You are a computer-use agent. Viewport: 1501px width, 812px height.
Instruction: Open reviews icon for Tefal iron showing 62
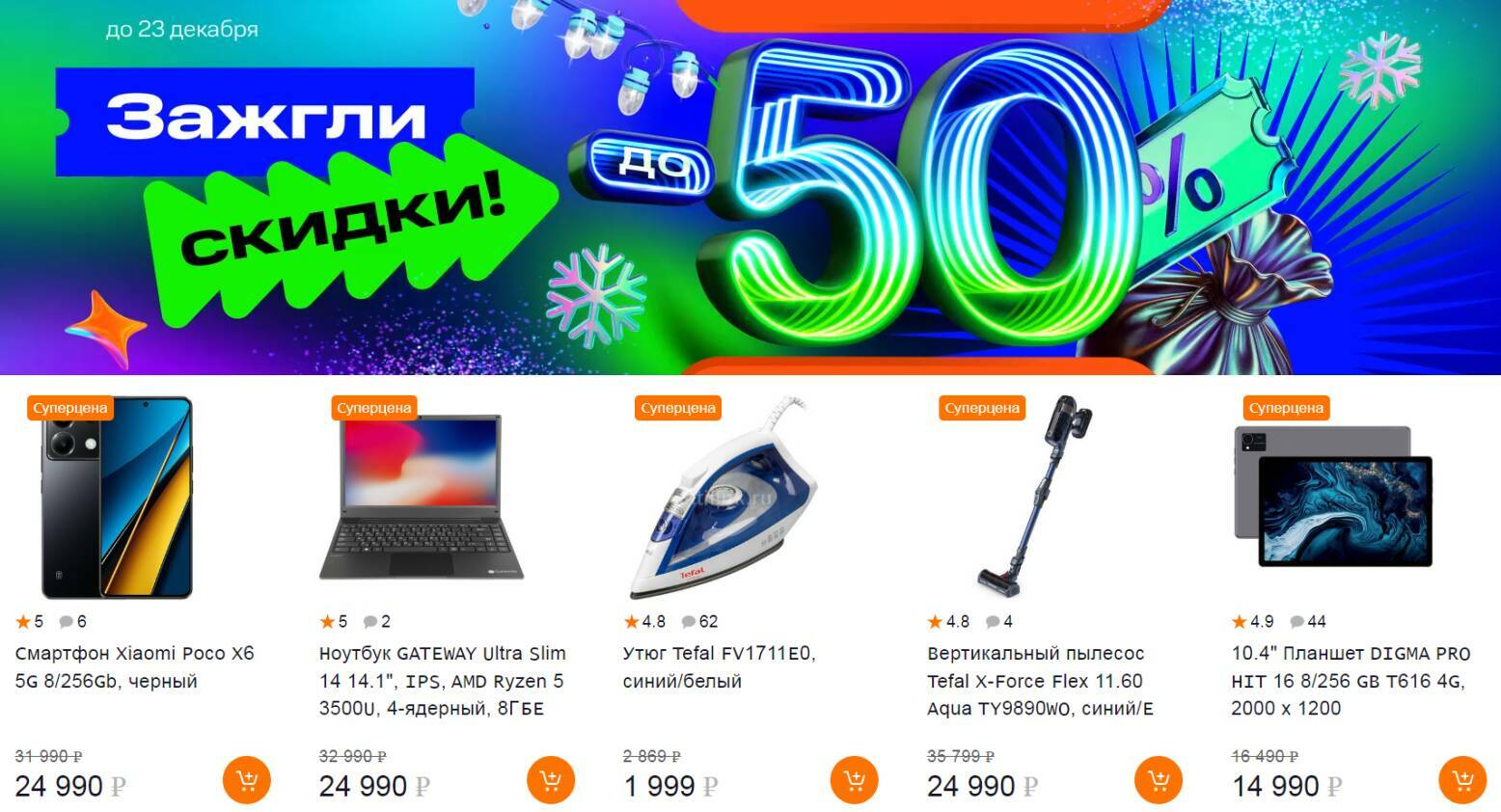coord(699,621)
